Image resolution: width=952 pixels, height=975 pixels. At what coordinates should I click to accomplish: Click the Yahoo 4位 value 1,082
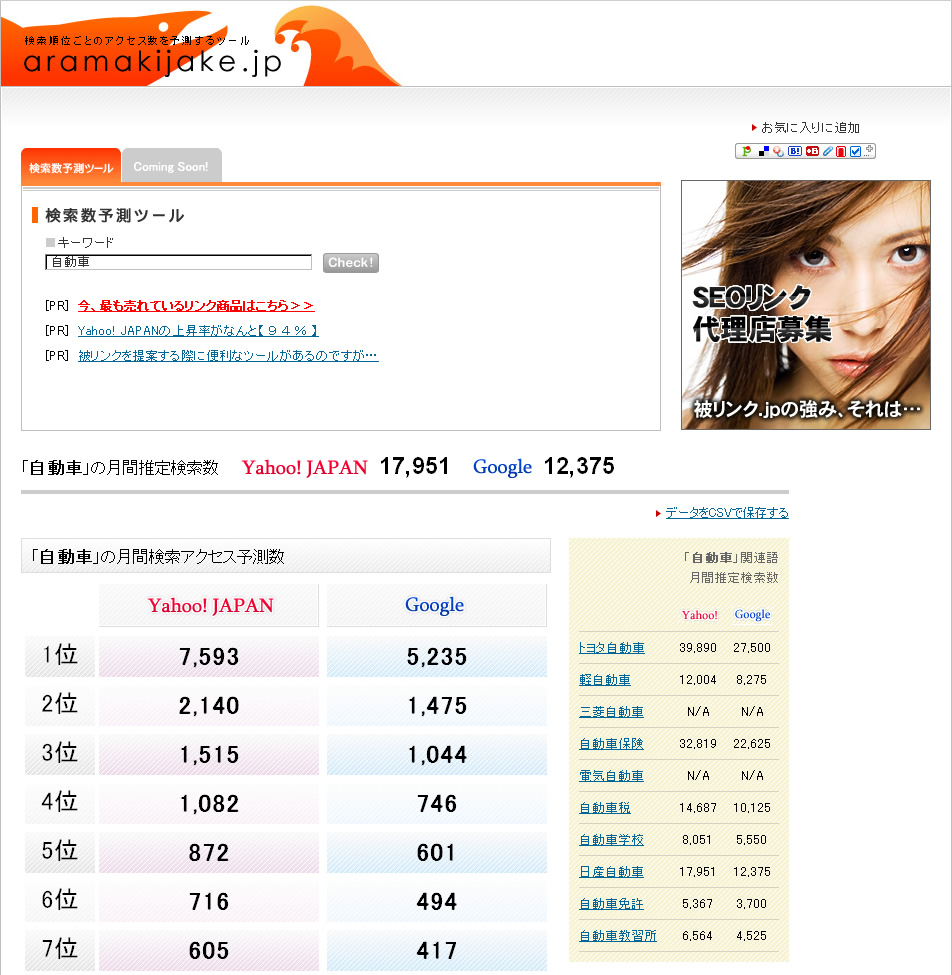tap(209, 804)
